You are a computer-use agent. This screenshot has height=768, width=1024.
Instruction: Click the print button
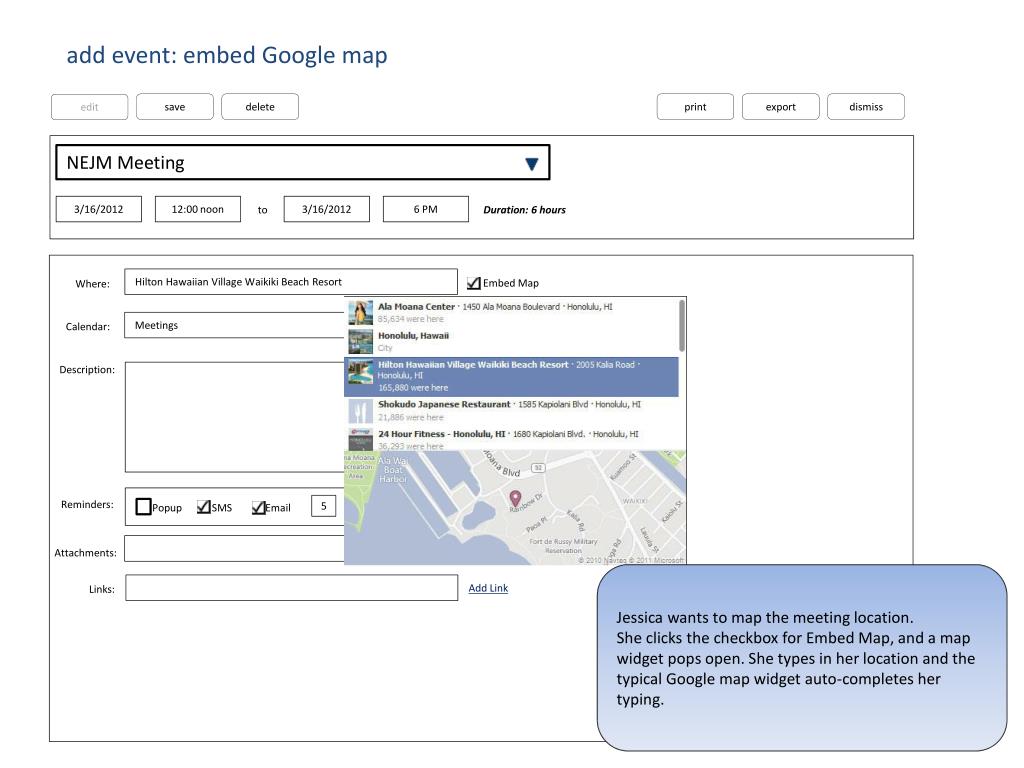point(696,106)
